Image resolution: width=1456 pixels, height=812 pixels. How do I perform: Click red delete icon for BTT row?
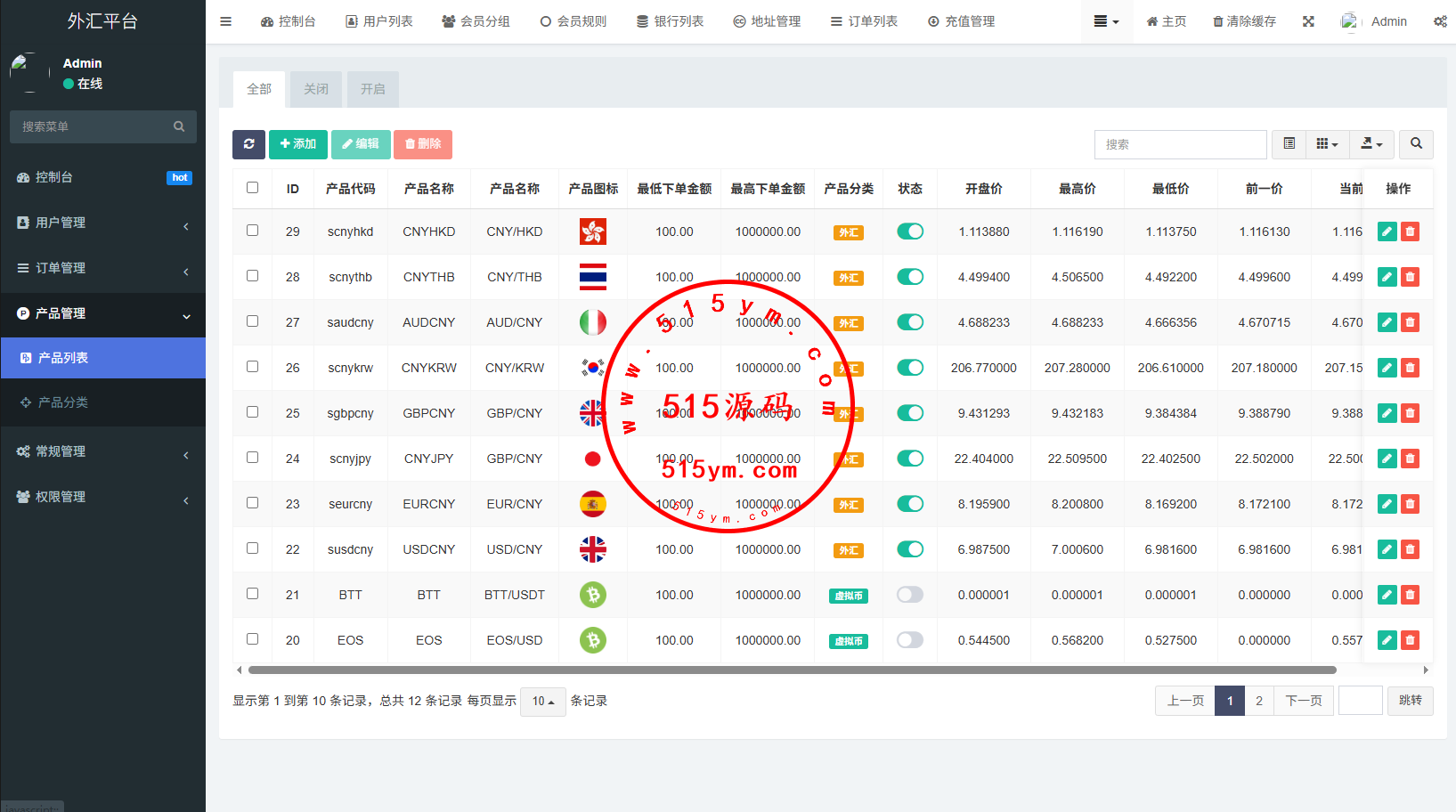coord(1410,595)
